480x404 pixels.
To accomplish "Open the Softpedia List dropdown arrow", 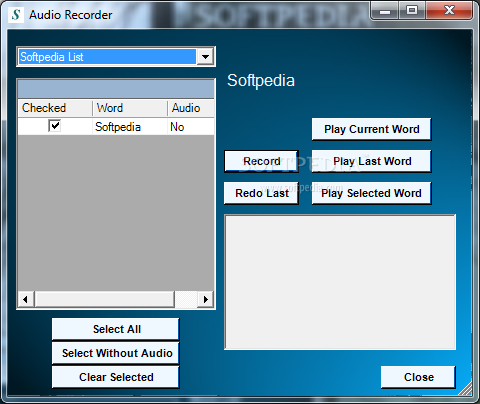I will tap(205, 57).
